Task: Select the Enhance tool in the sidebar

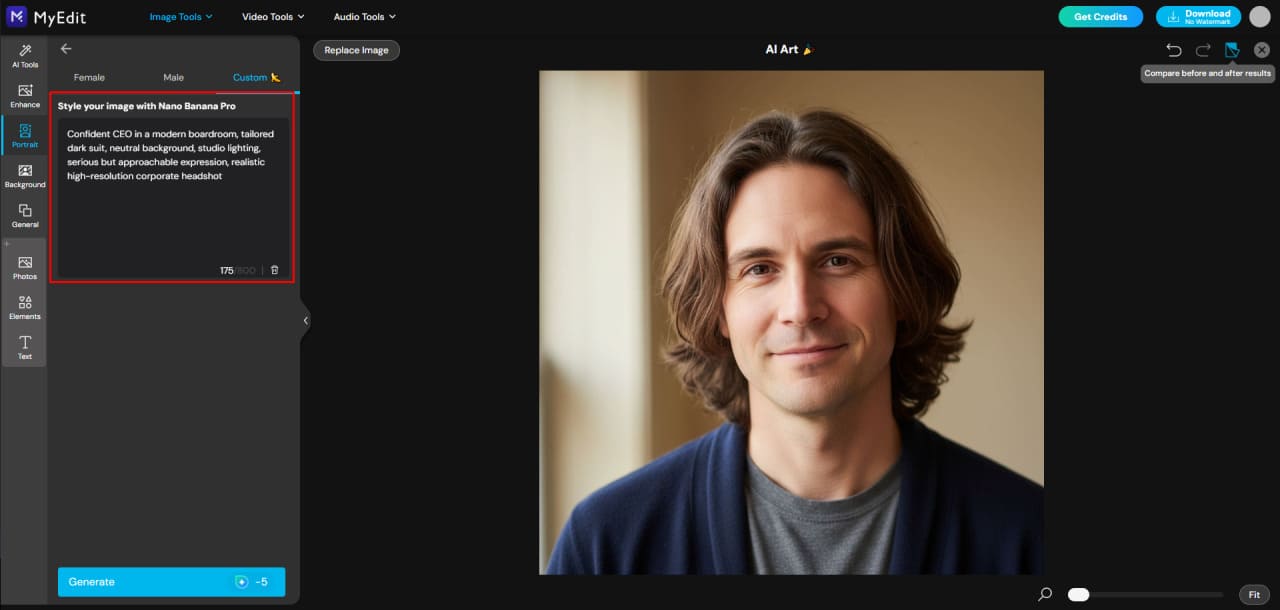Action: [x=24, y=97]
